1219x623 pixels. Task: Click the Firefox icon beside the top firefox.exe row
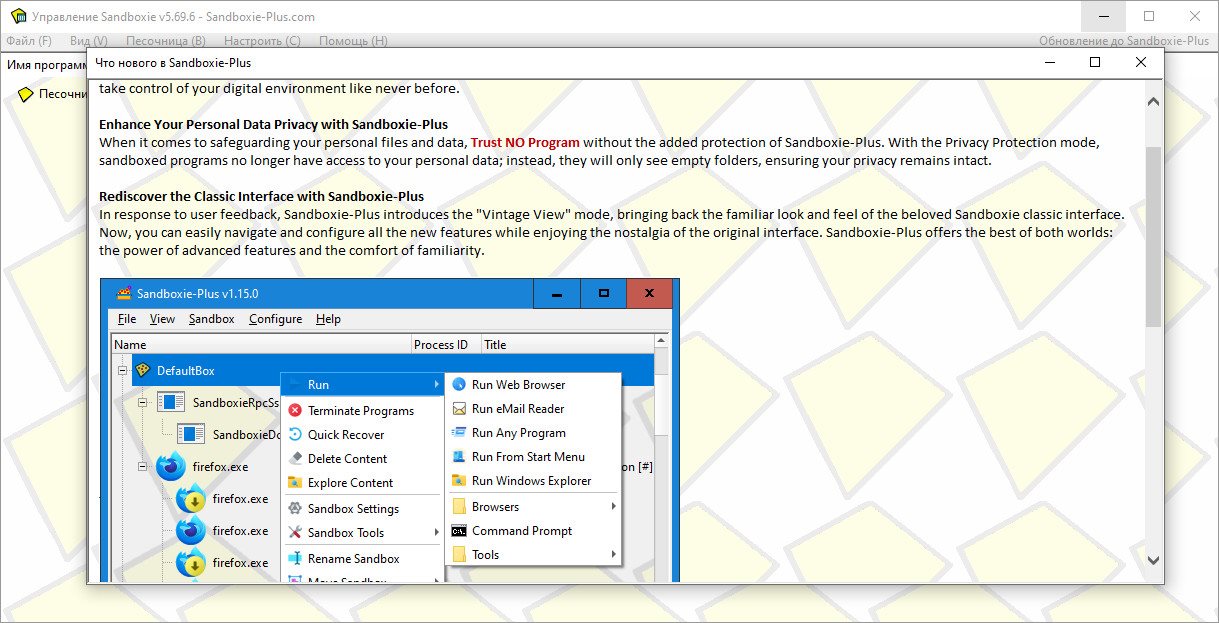(171, 466)
